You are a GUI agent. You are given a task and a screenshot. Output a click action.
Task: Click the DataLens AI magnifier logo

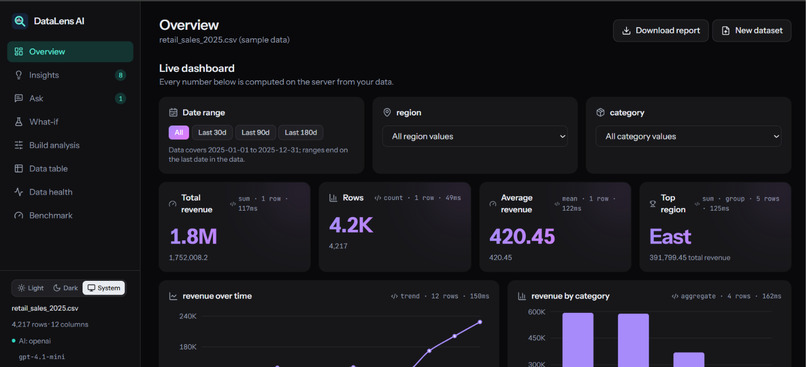point(20,21)
